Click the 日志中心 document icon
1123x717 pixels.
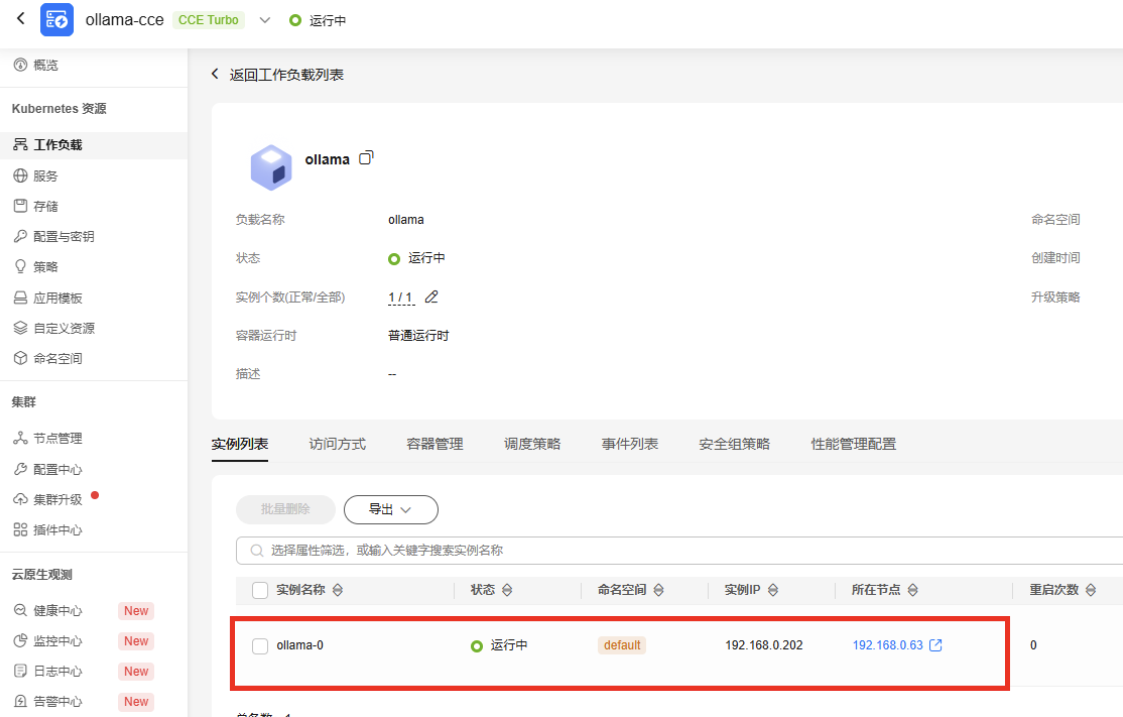click(x=20, y=671)
